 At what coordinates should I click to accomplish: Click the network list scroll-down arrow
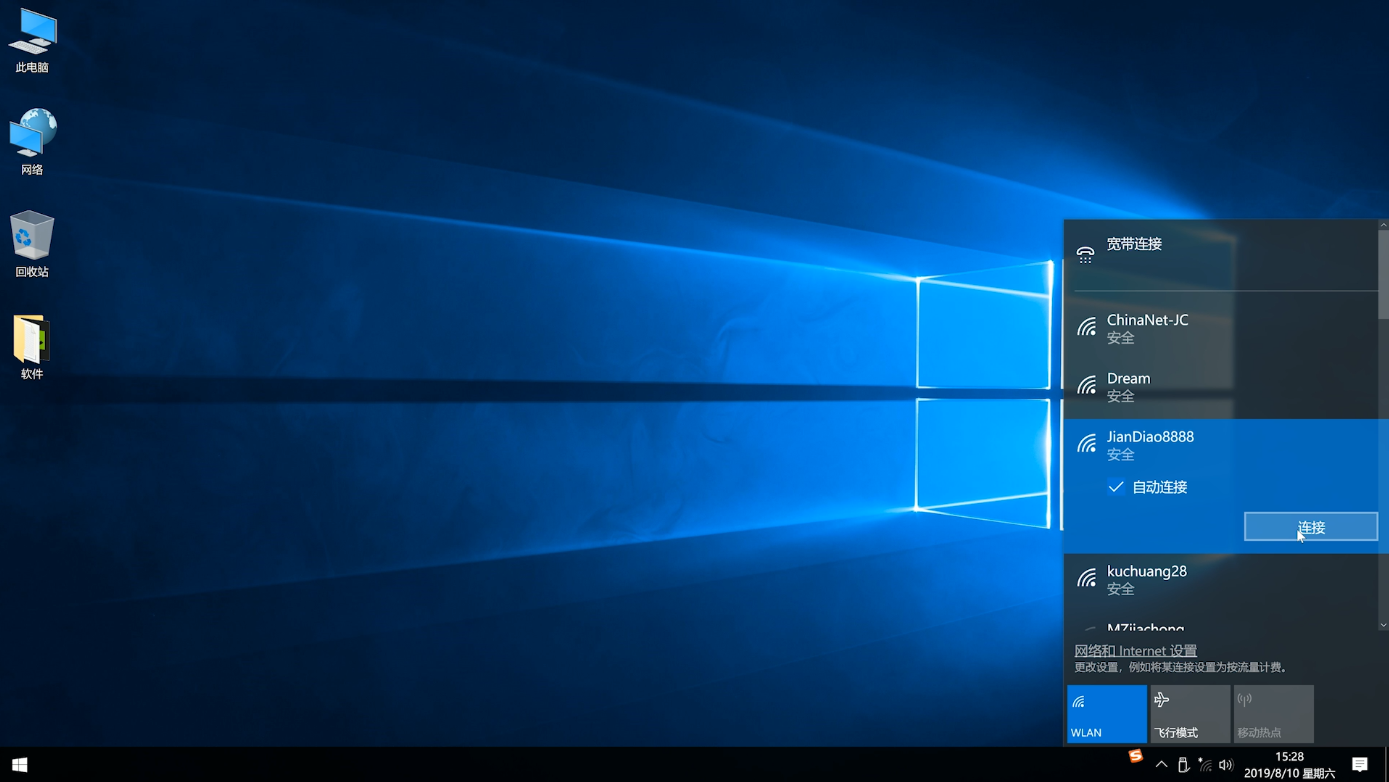(1384, 625)
